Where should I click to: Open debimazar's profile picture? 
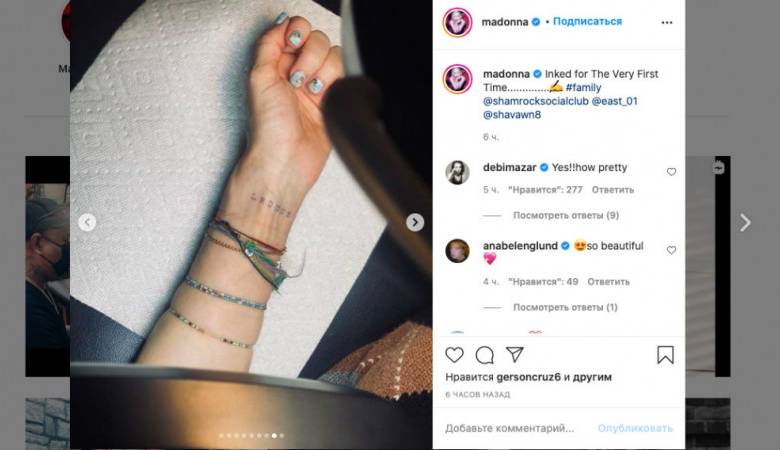[457, 173]
